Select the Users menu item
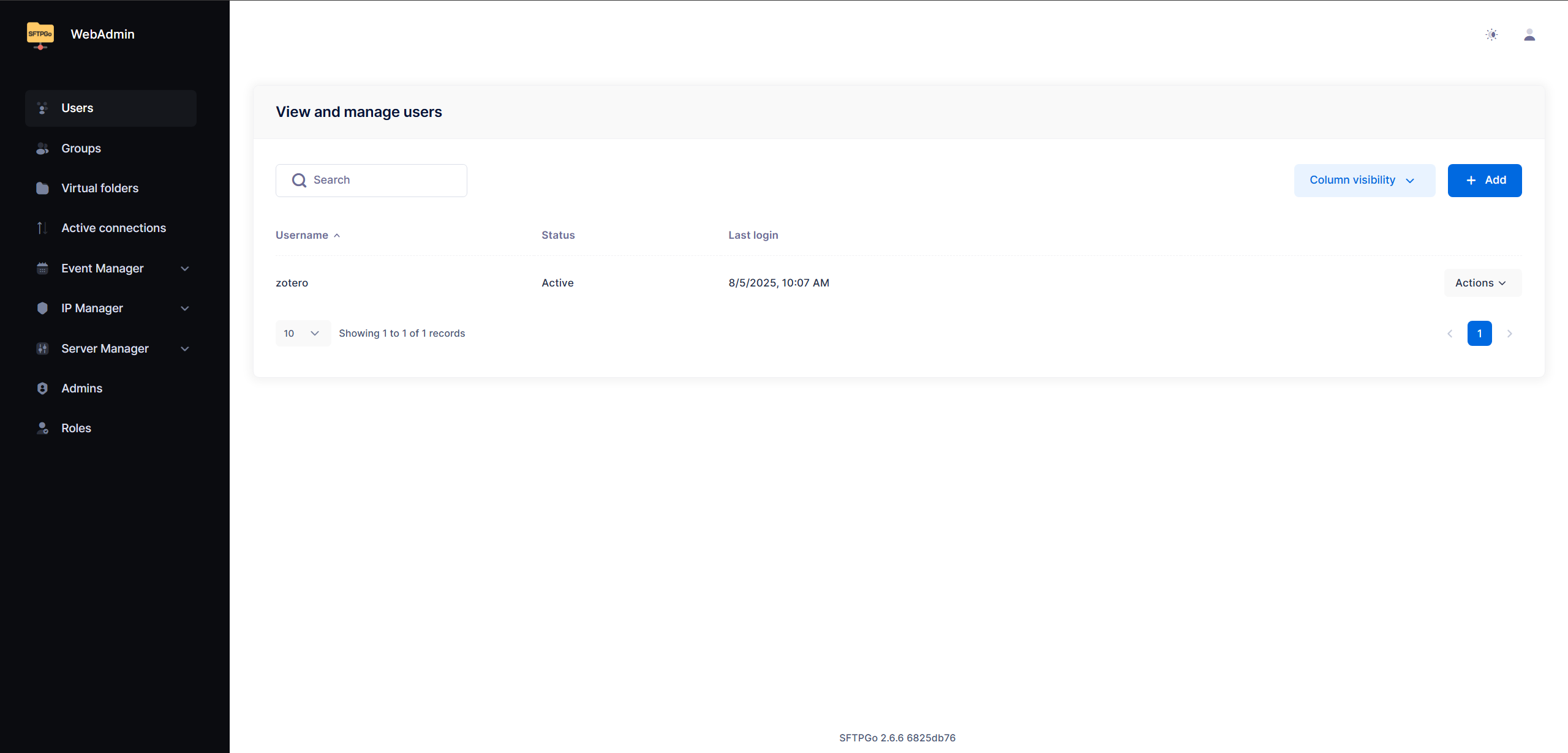 coord(111,108)
